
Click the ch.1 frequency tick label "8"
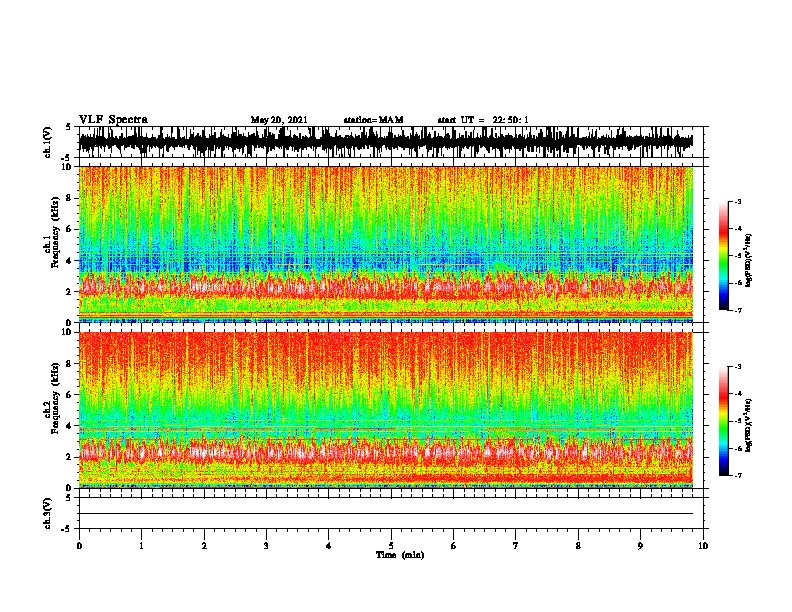[69, 198]
